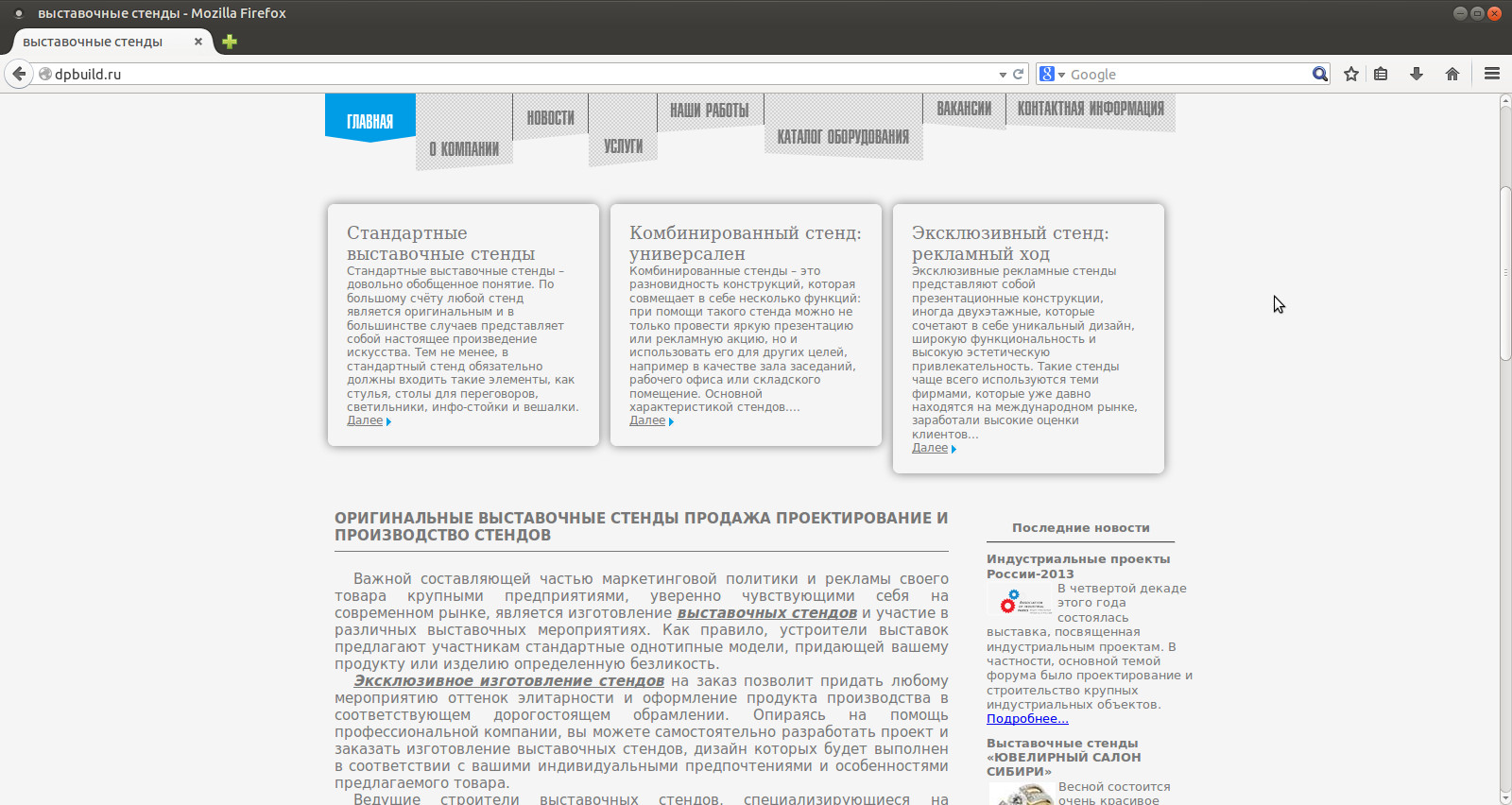Open the Firefox hamburger menu
The height and width of the screenshot is (805, 1512).
(1492, 74)
